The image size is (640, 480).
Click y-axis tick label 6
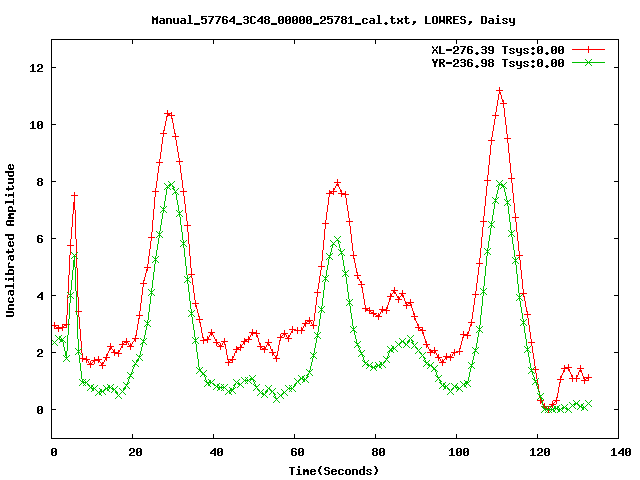pyautogui.click(x=40, y=239)
